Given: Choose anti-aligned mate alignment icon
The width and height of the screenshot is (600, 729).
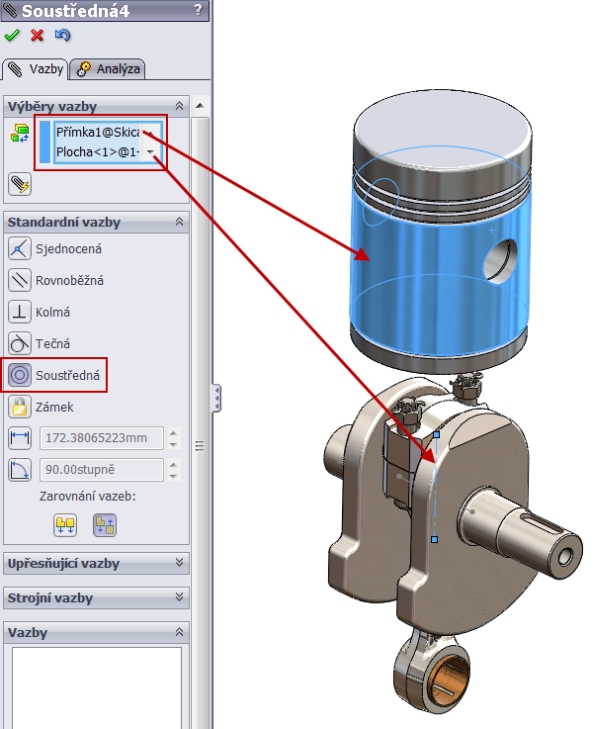Looking at the screenshot, I should (x=105, y=525).
